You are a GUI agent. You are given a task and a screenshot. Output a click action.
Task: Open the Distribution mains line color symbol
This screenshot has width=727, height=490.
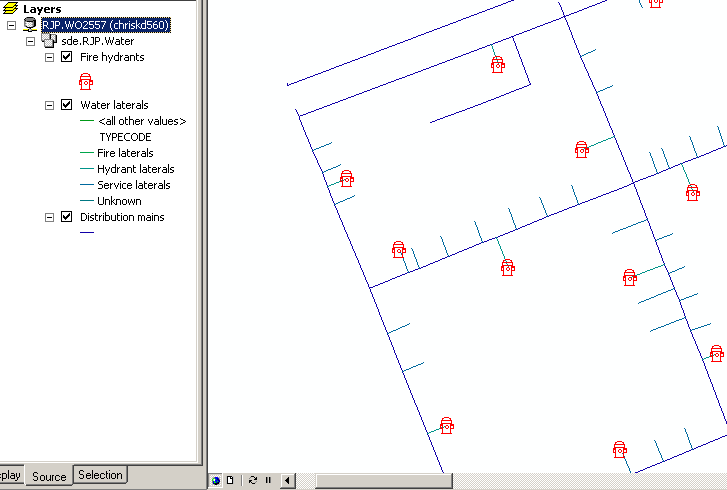tap(86, 233)
